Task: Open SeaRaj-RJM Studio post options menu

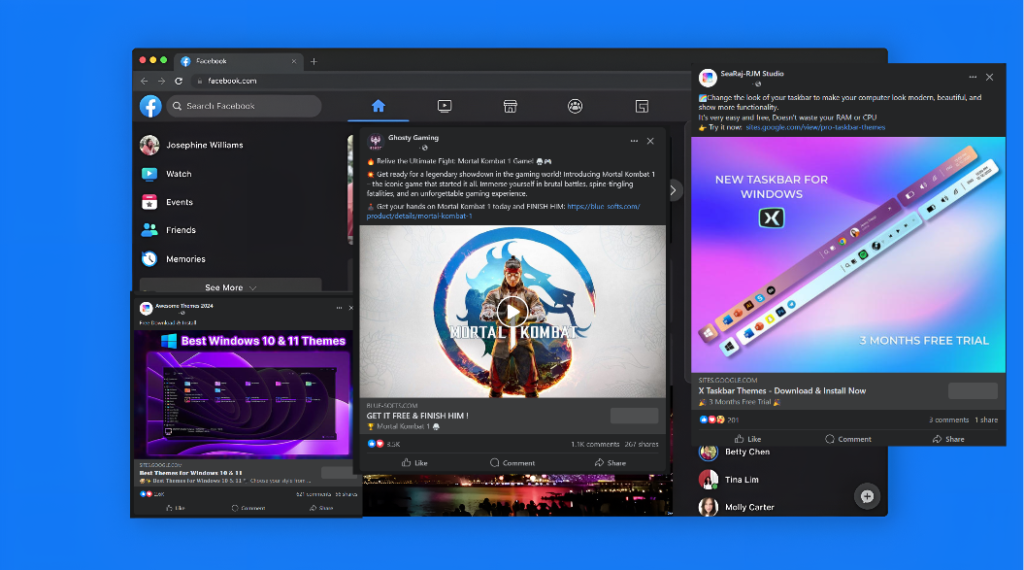Action: click(973, 77)
